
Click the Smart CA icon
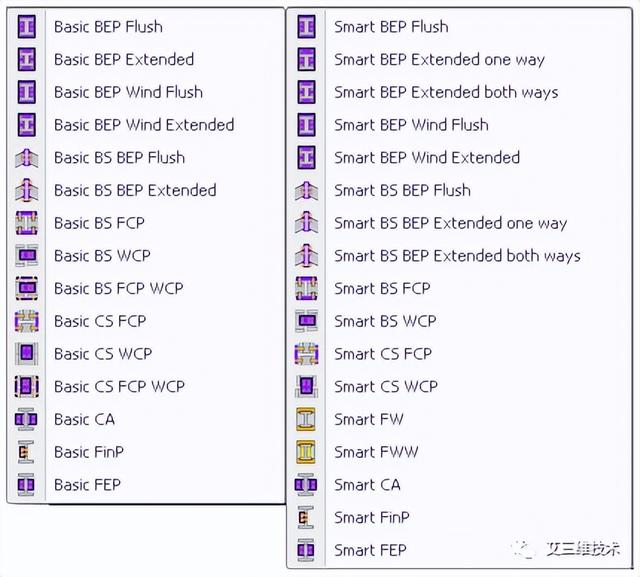pos(306,485)
